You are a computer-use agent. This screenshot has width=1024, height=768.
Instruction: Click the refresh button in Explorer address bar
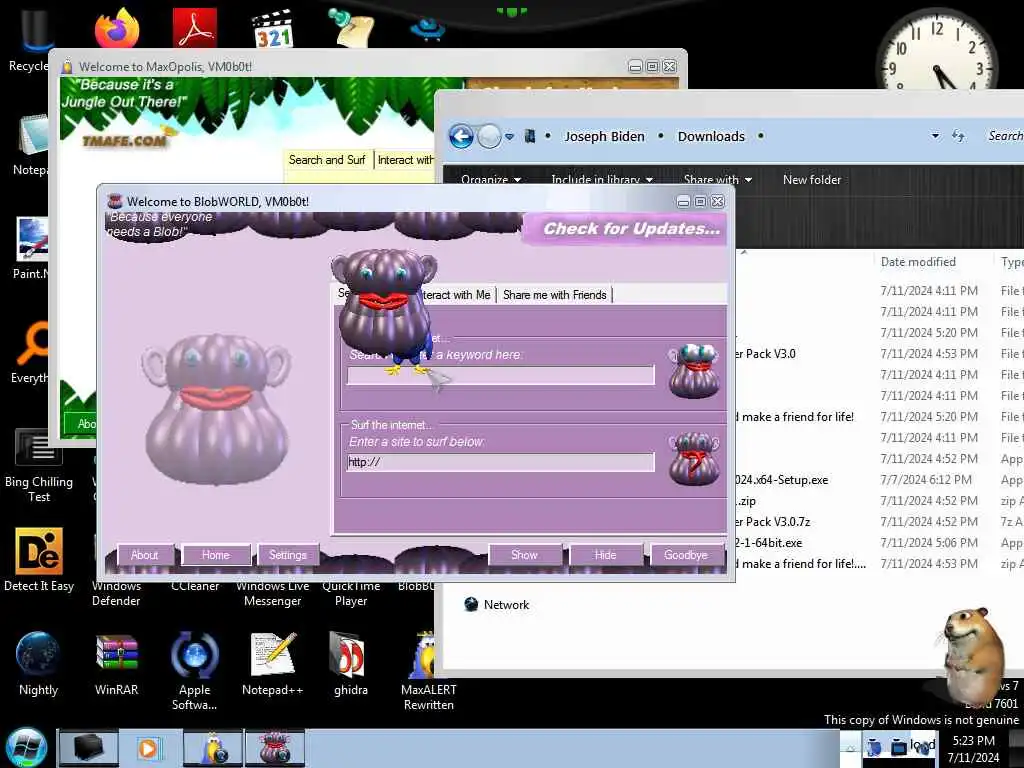click(958, 136)
